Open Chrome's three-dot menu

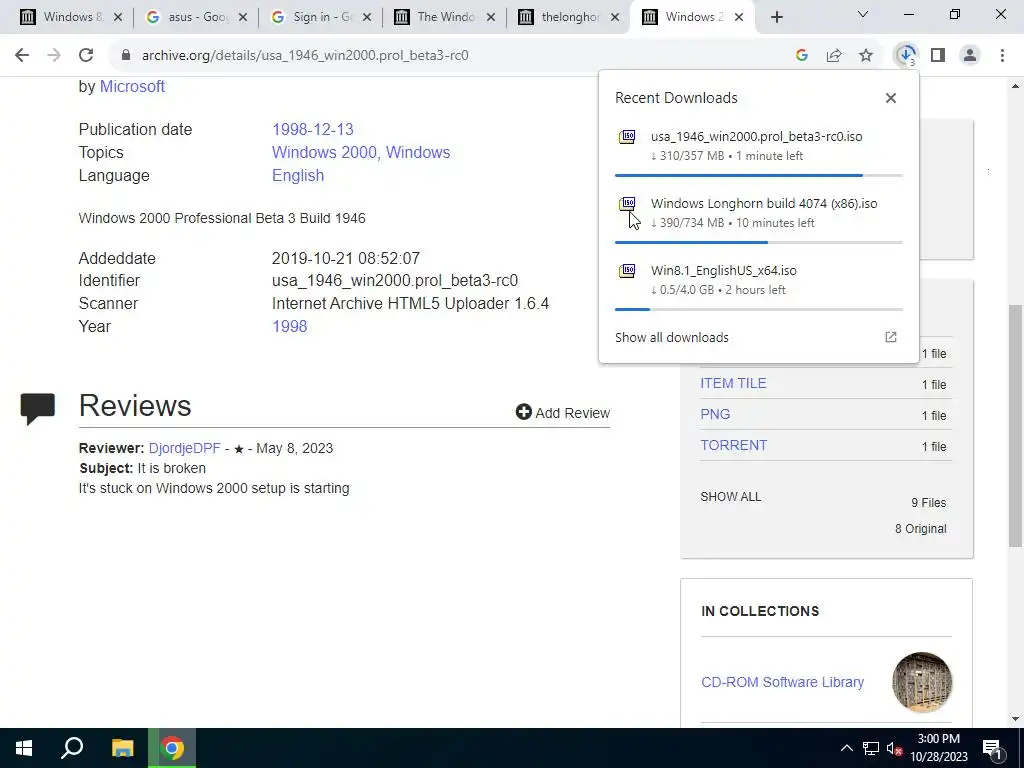[1002, 56]
